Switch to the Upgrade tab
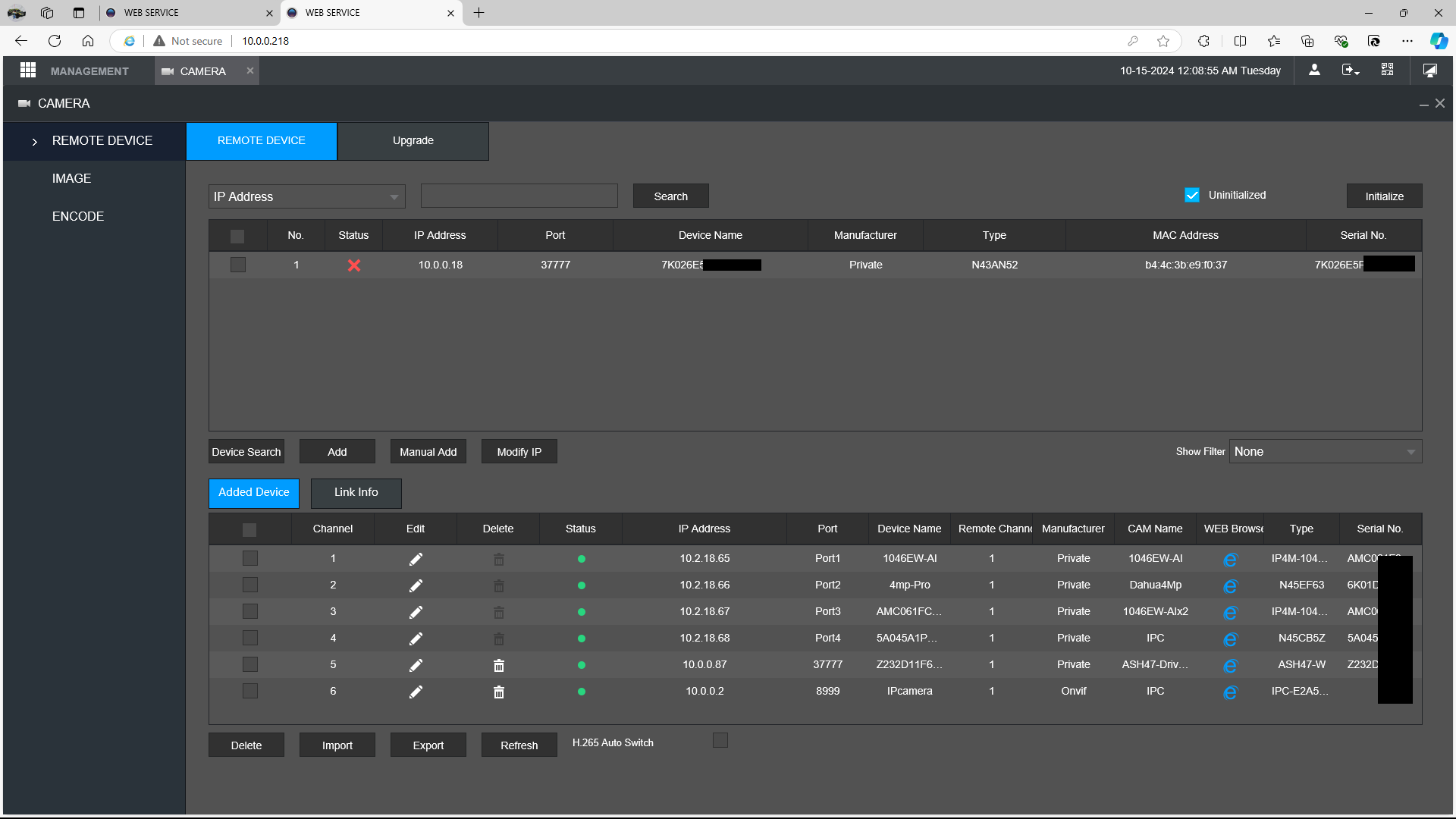1456x819 pixels. click(413, 141)
